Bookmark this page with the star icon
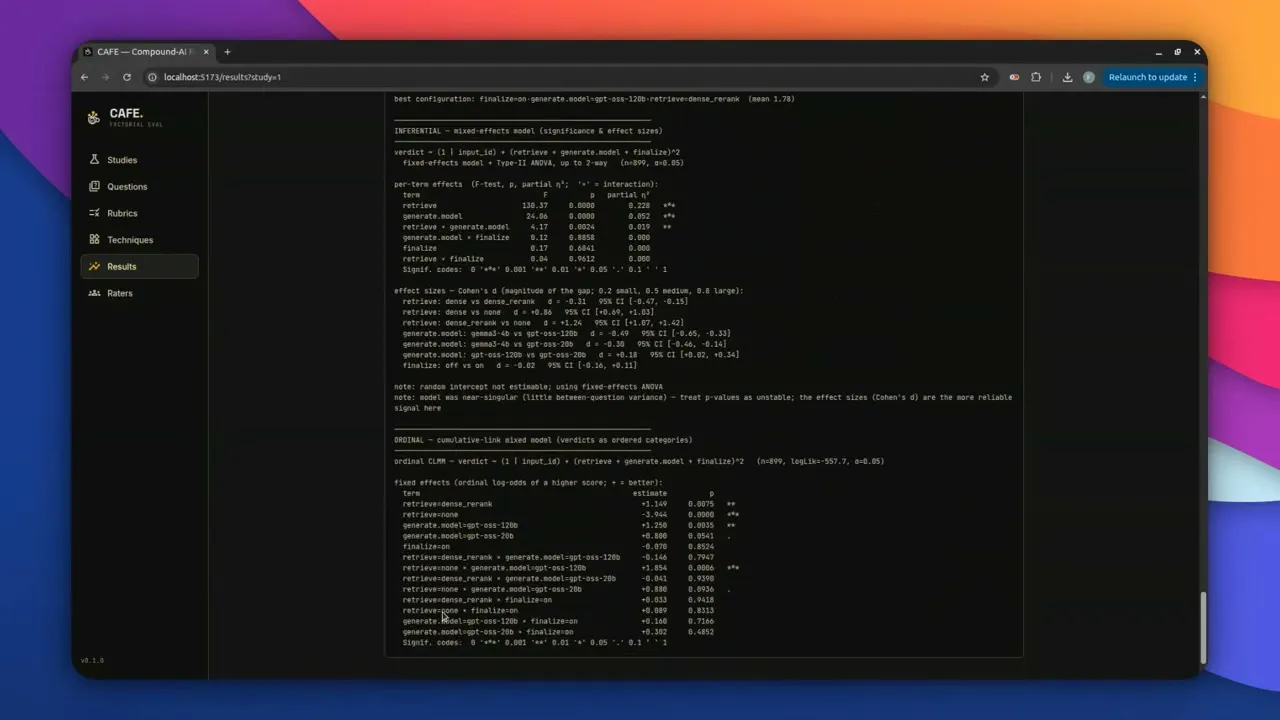 985,77
